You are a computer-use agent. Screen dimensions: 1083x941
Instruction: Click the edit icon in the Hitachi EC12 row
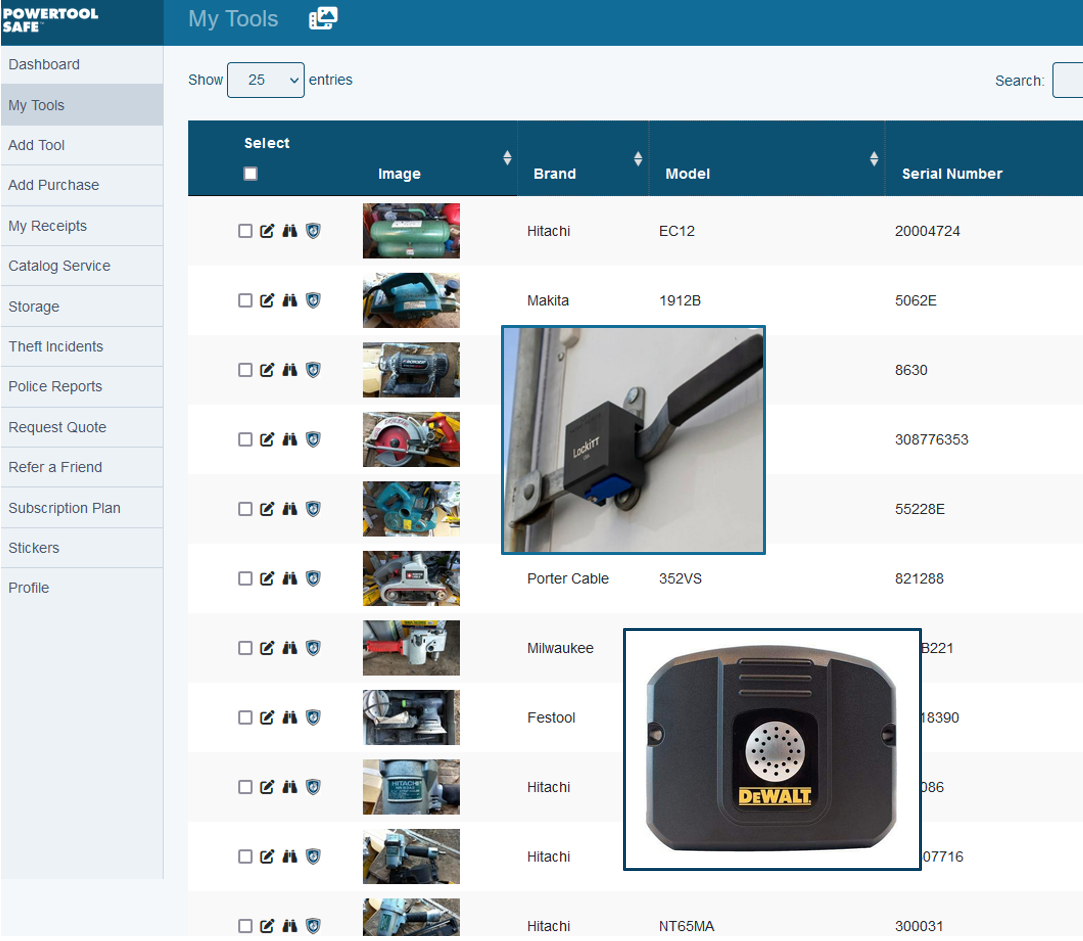tap(267, 231)
